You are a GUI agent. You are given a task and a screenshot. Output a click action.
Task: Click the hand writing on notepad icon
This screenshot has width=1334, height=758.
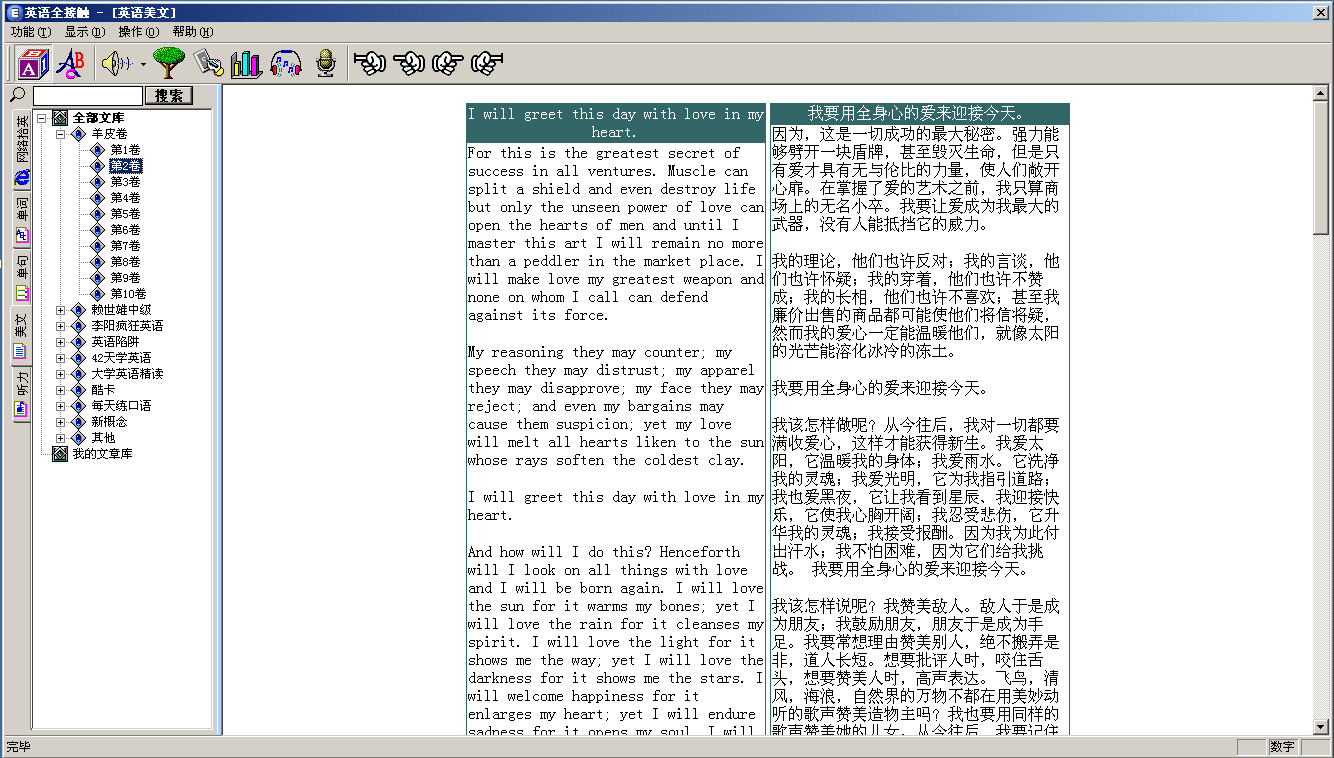[208, 64]
